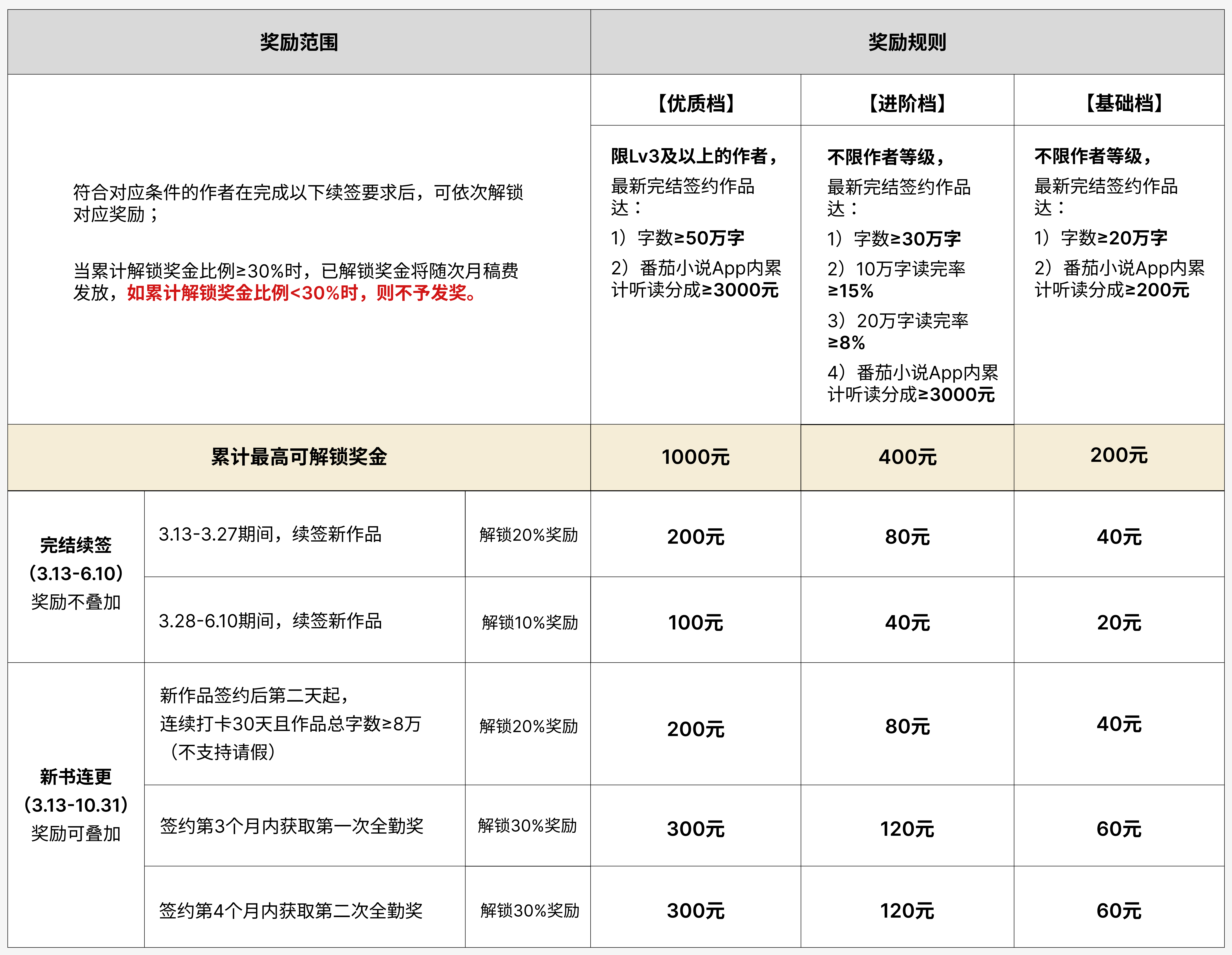Select 签约第3个月内获取第一次全勤奖 cell
This screenshot has width=1232, height=955.
tap(291, 826)
